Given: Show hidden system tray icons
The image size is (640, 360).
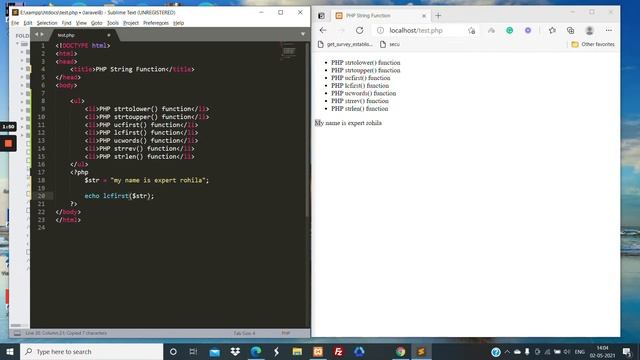Looking at the screenshot, I should click(507, 351).
